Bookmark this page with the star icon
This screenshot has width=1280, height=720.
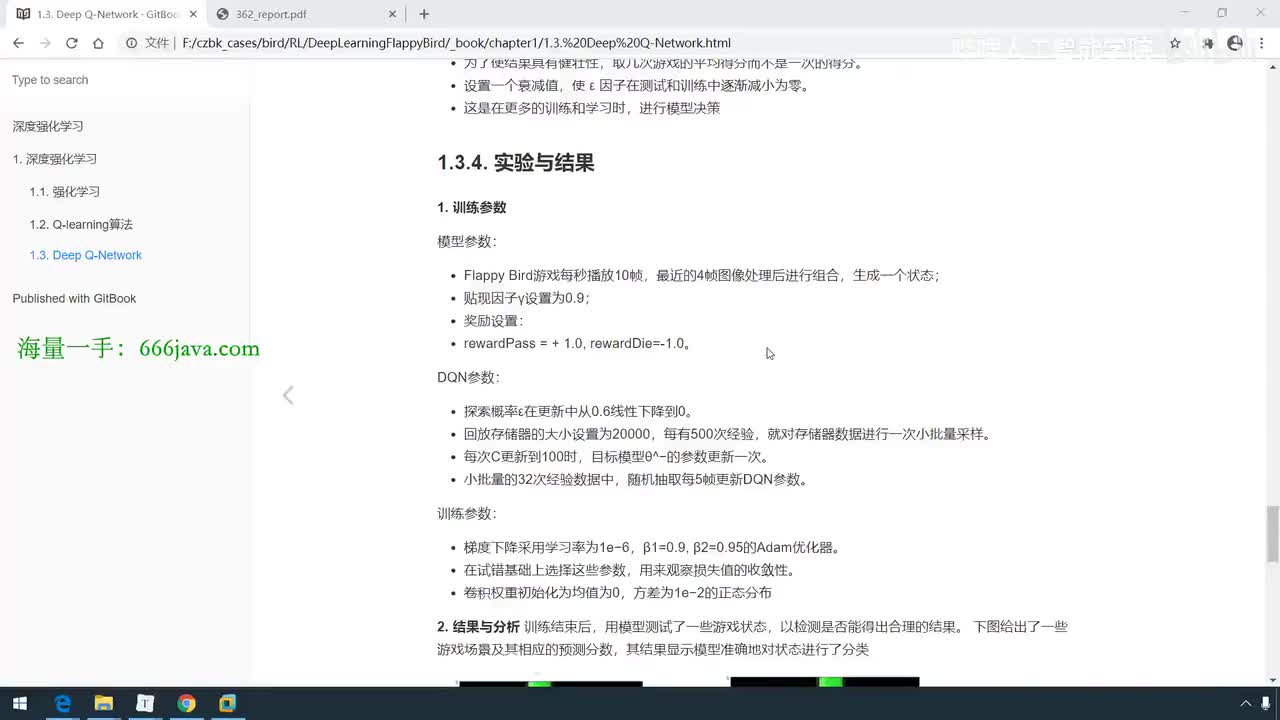[1175, 43]
